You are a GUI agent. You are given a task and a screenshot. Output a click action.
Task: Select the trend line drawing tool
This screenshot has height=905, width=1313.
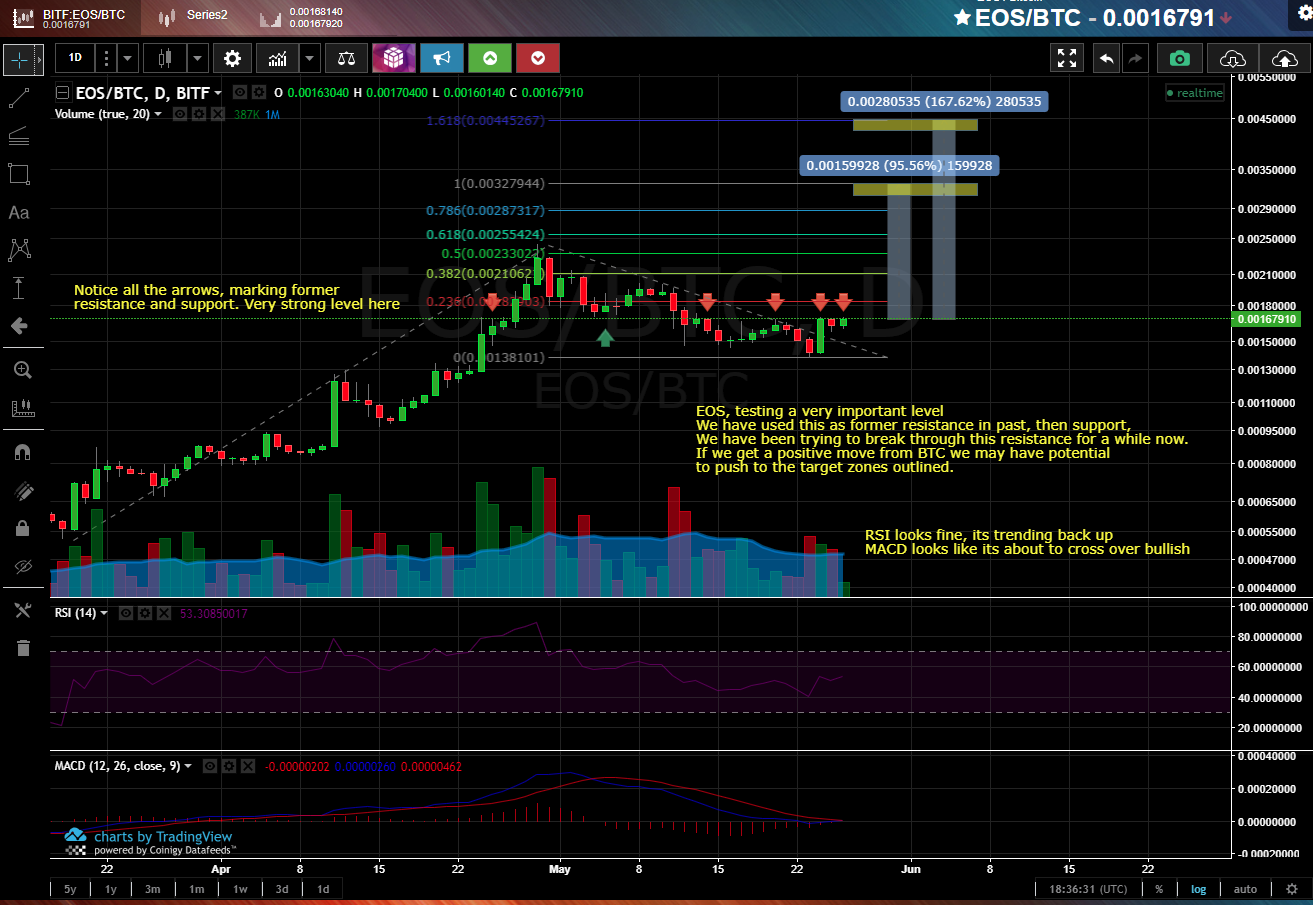pyautogui.click(x=18, y=98)
